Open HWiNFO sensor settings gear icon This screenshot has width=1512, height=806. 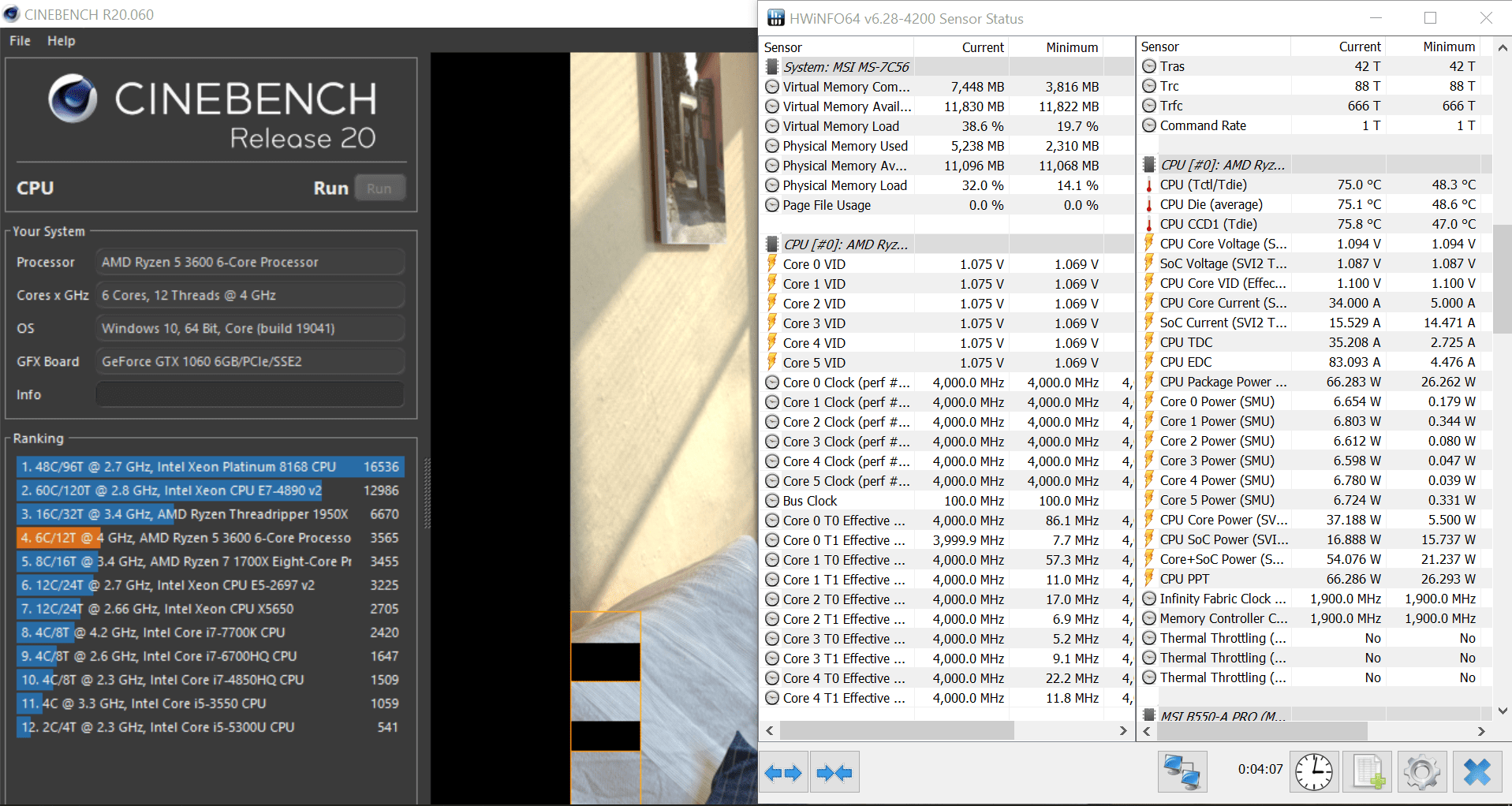click(1422, 771)
